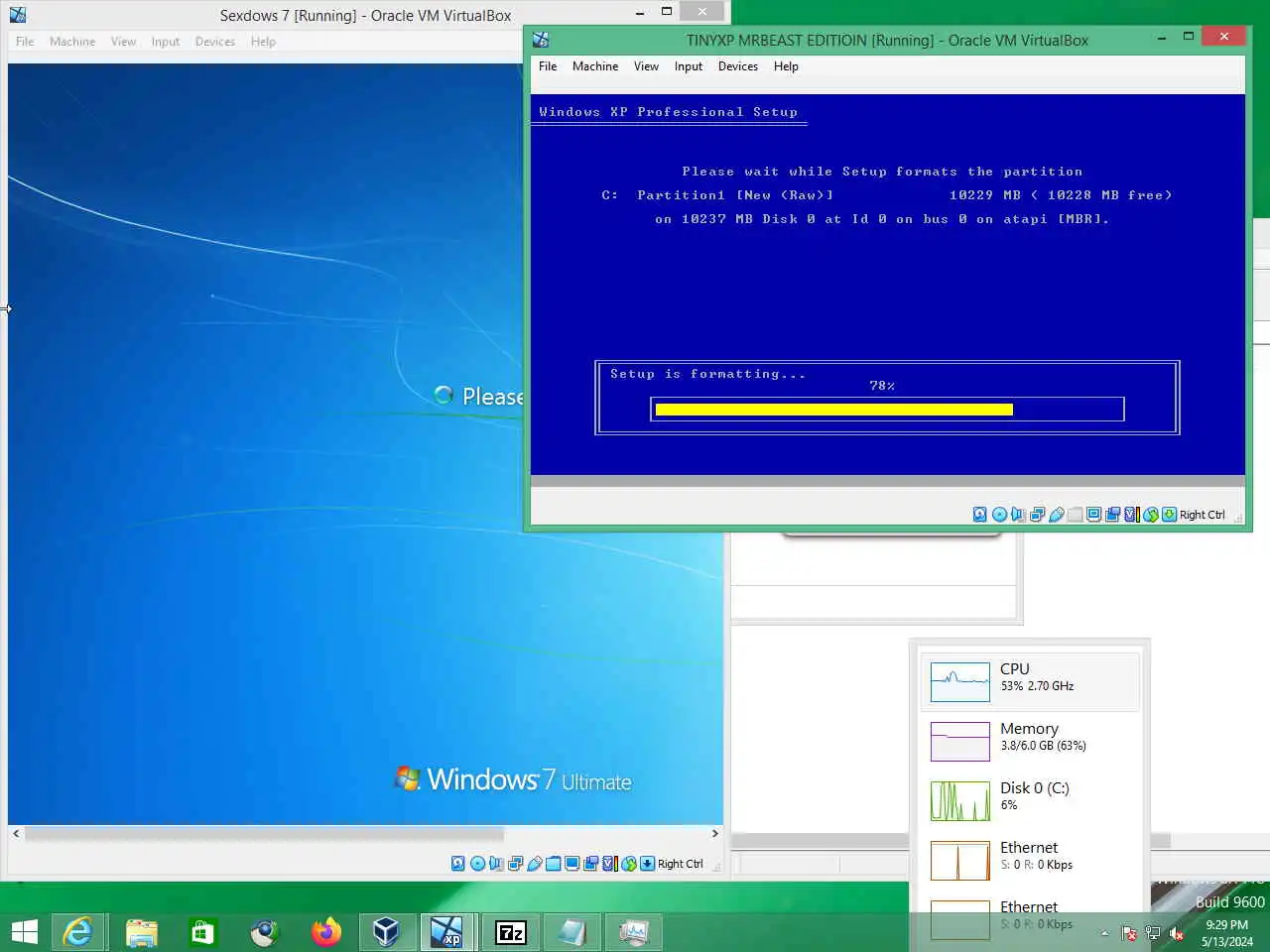Open Windows Store from taskbar

pyautogui.click(x=202, y=932)
